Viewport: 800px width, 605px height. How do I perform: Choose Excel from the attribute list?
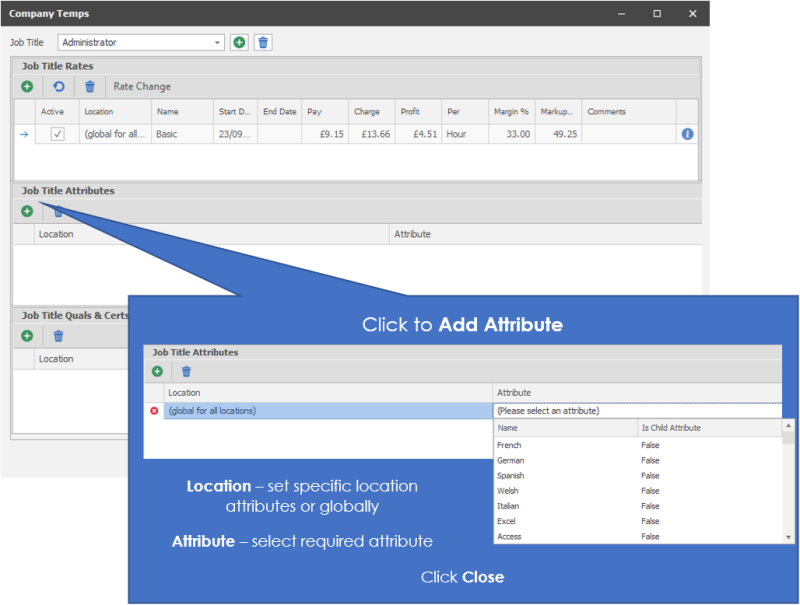[509, 521]
